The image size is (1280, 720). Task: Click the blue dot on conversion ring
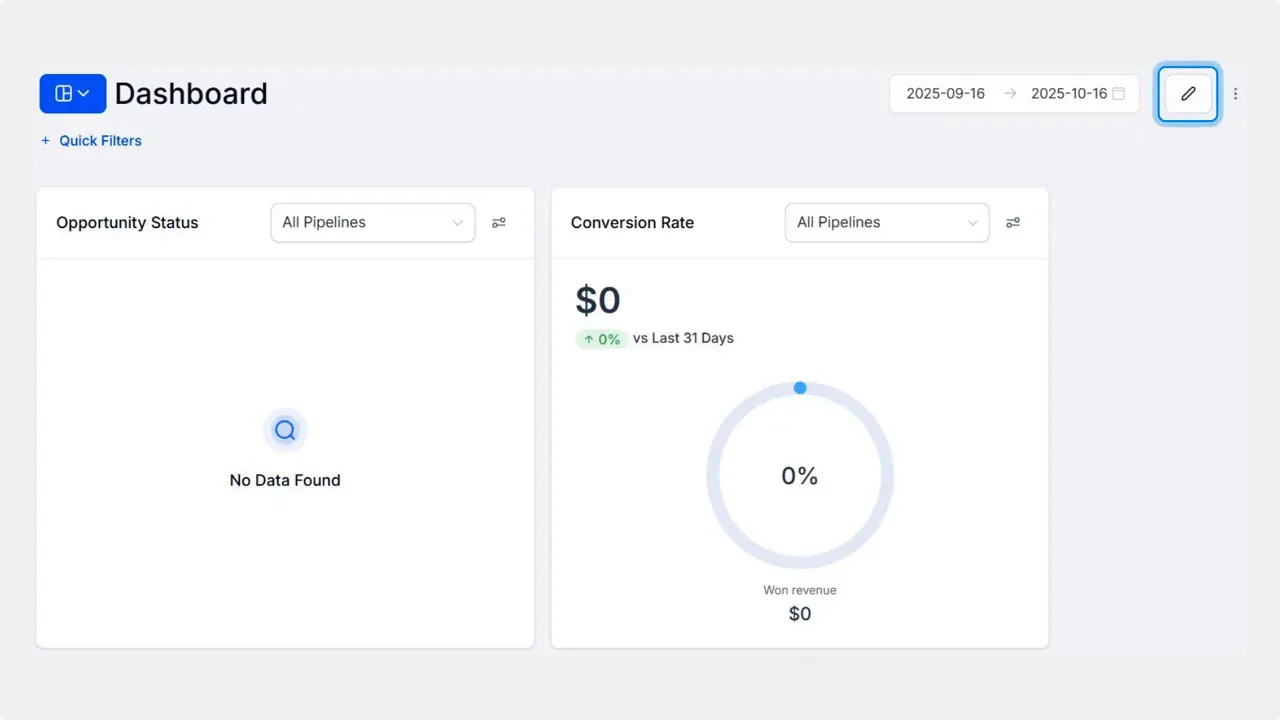pos(800,387)
